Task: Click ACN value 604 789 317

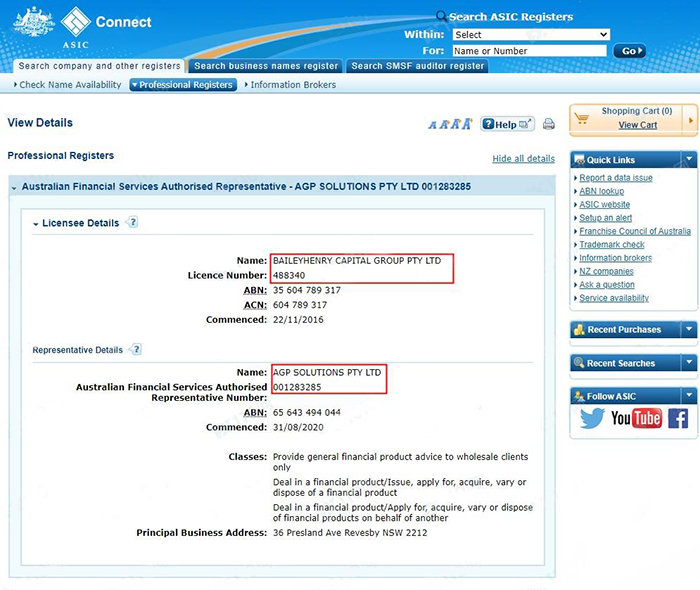Action: (300, 305)
